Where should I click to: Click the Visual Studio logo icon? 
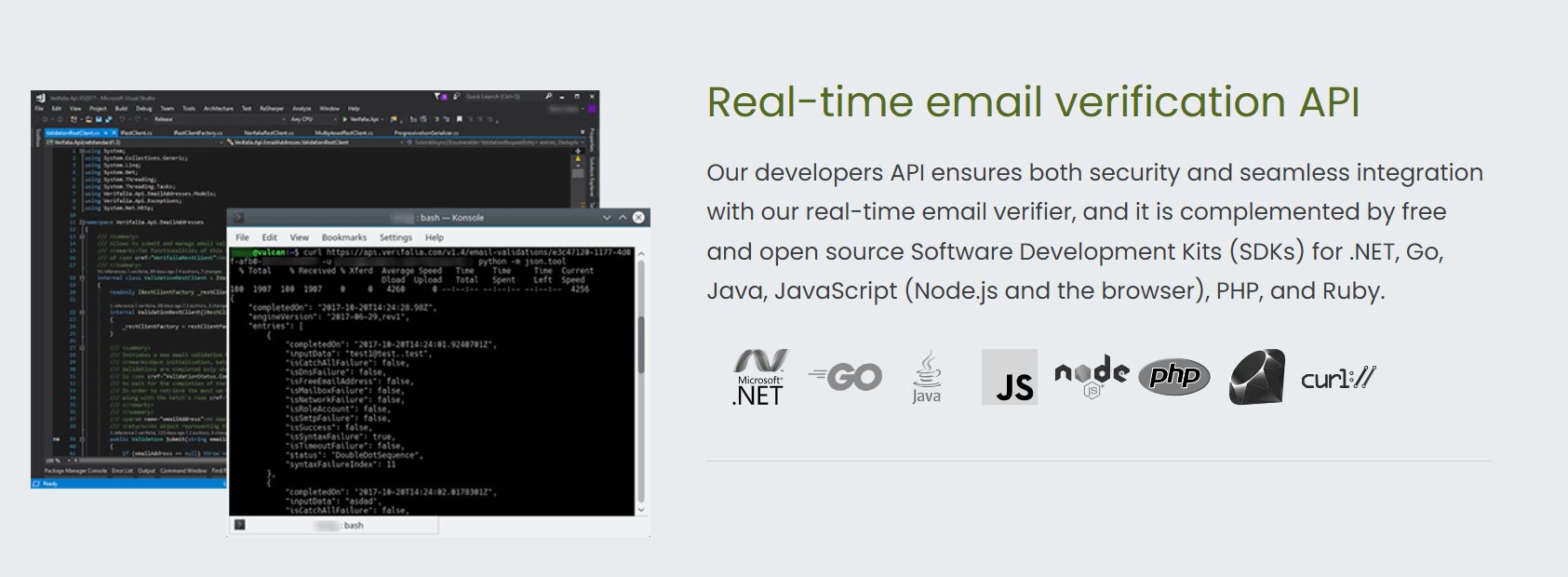pos(40,97)
